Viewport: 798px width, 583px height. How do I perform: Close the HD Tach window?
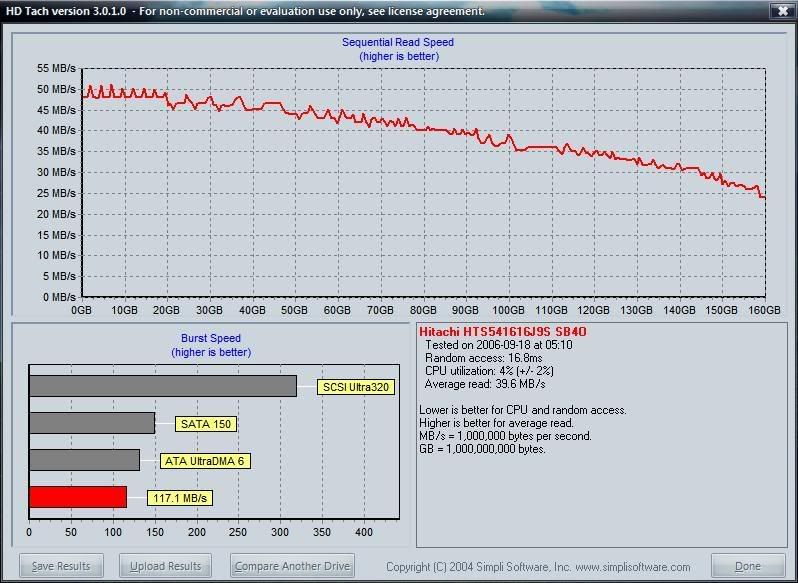click(x=783, y=11)
